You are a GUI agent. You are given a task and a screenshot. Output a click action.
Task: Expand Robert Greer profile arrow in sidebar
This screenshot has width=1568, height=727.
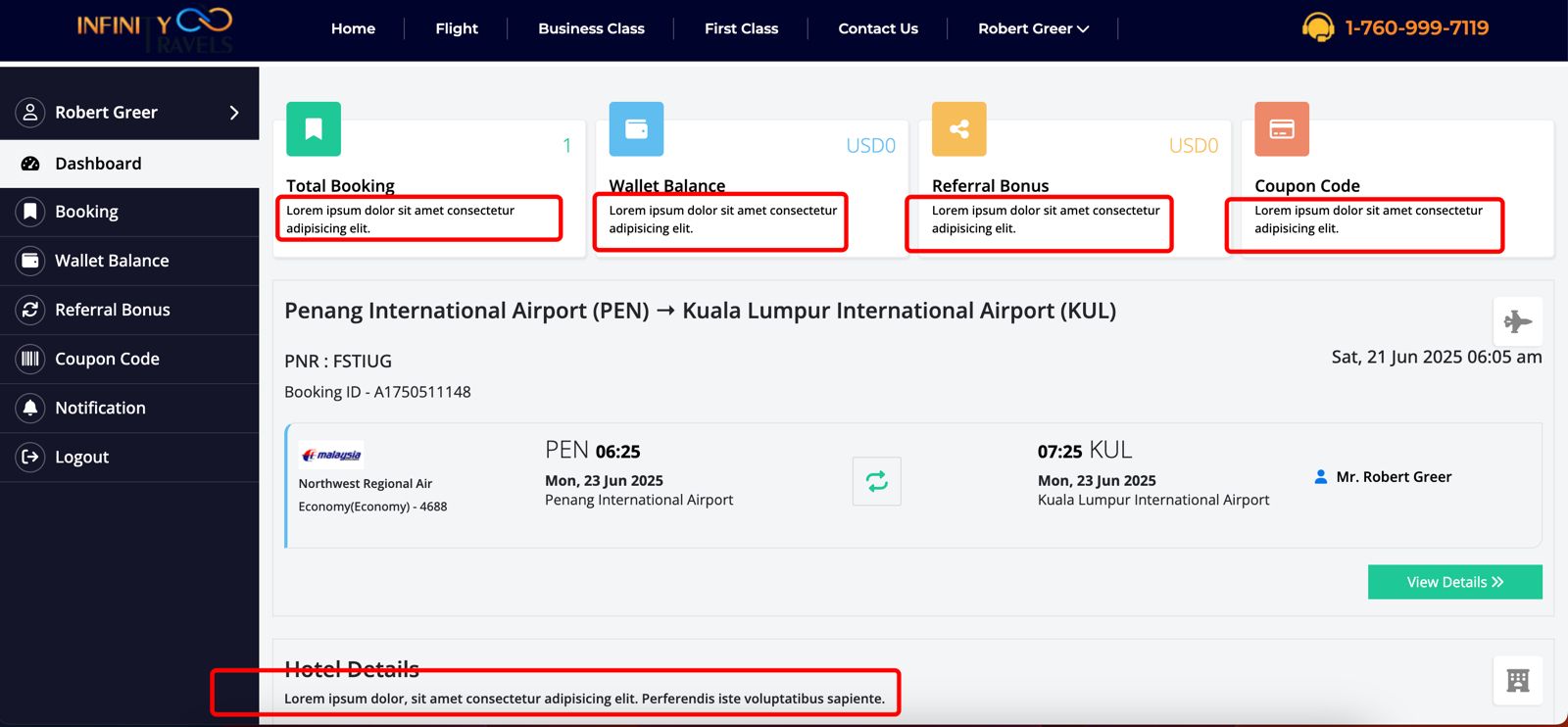[x=234, y=113]
